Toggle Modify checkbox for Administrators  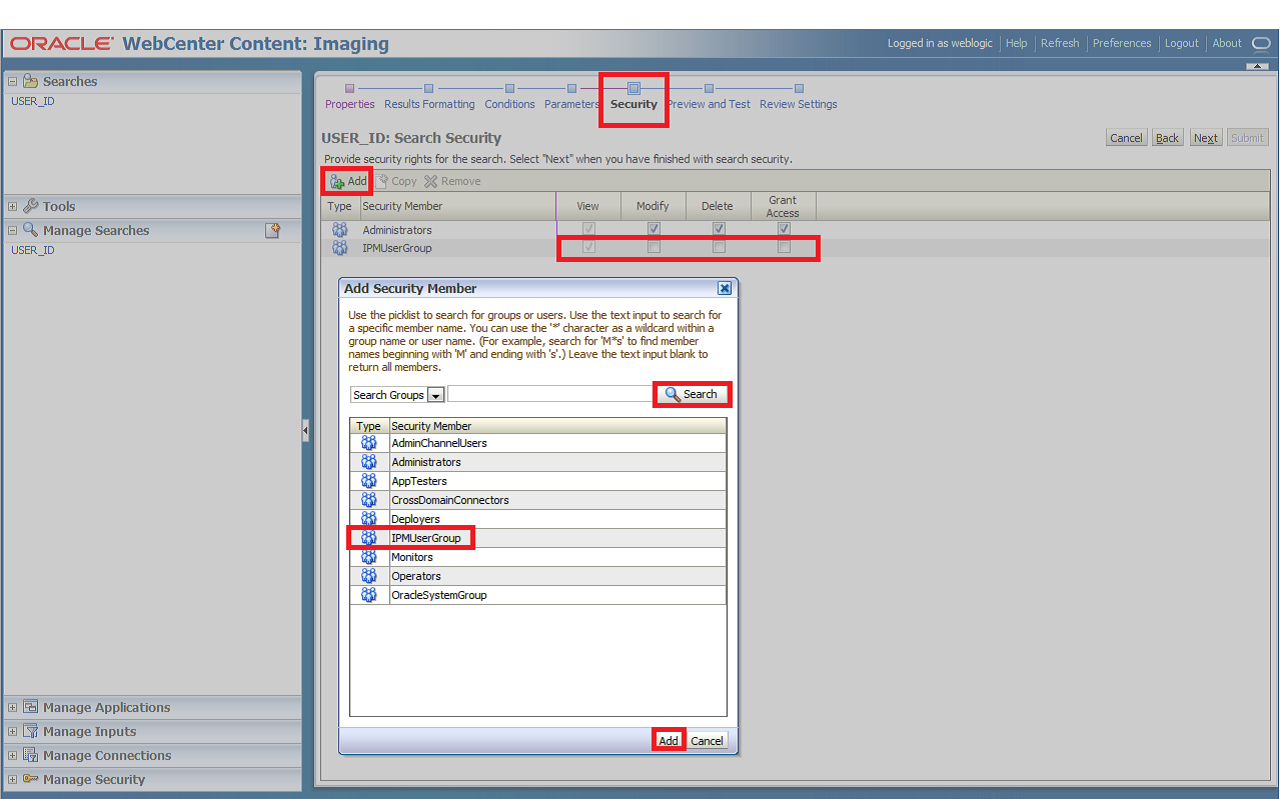pos(654,229)
